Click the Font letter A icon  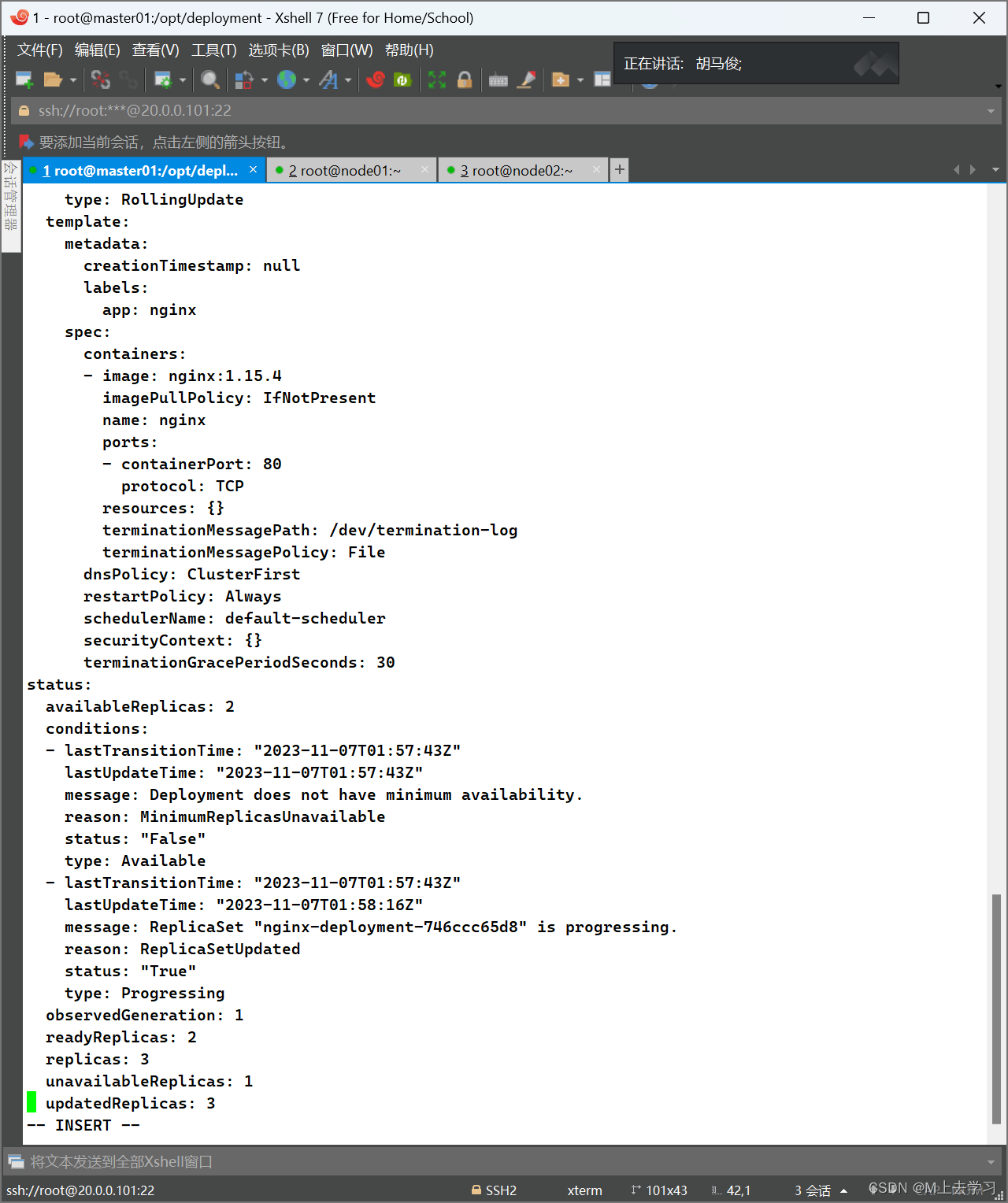328,80
